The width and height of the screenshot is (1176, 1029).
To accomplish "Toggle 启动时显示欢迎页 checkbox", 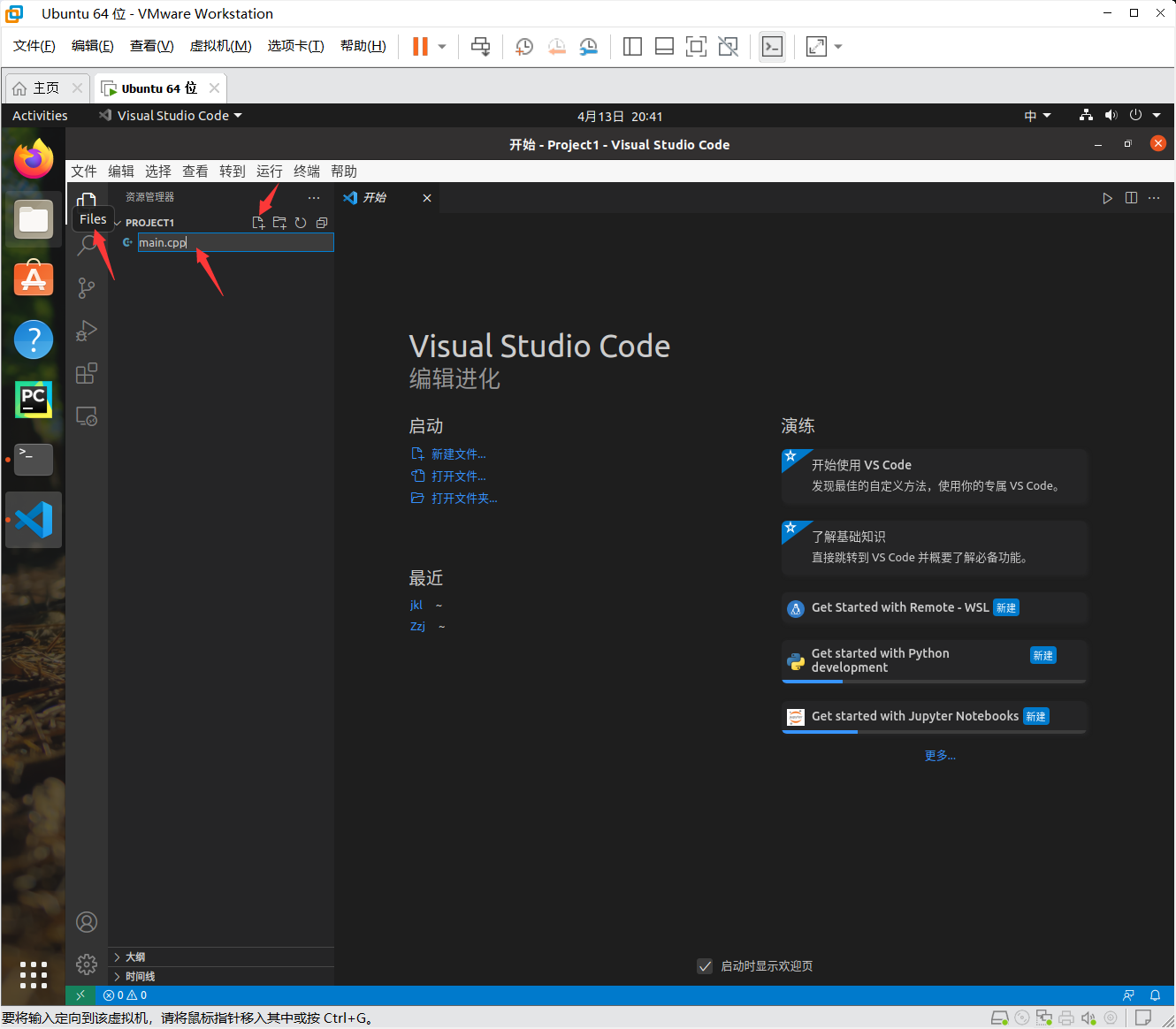I will tap(705, 966).
